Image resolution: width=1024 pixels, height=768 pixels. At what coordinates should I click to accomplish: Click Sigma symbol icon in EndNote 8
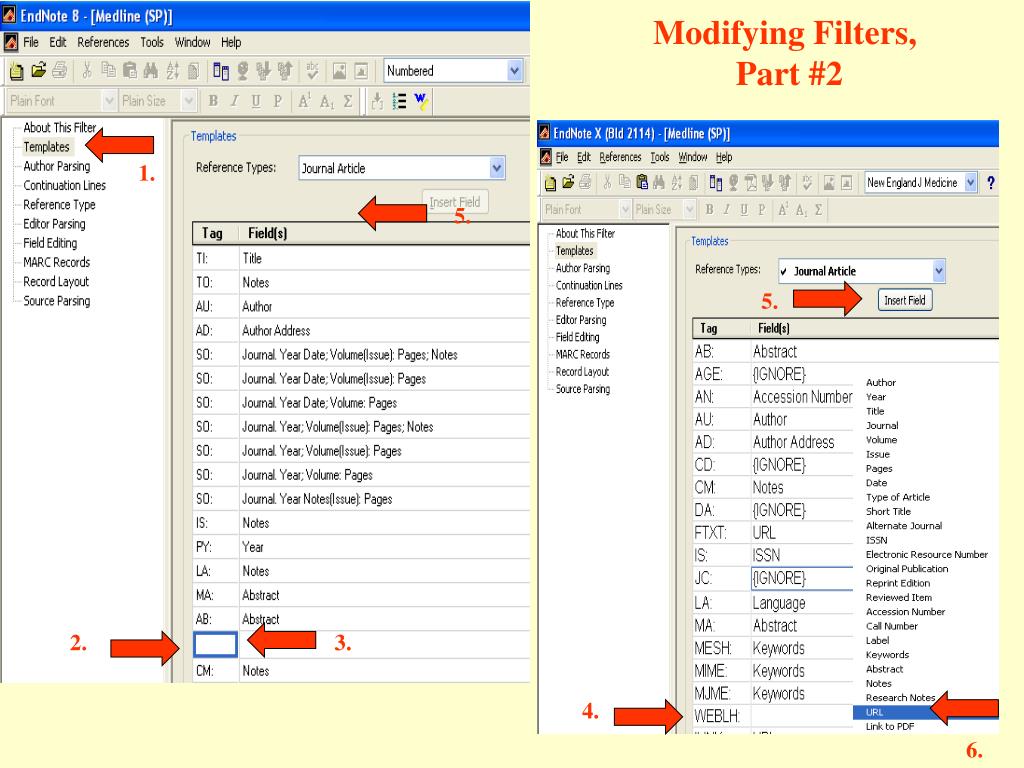pyautogui.click(x=348, y=101)
